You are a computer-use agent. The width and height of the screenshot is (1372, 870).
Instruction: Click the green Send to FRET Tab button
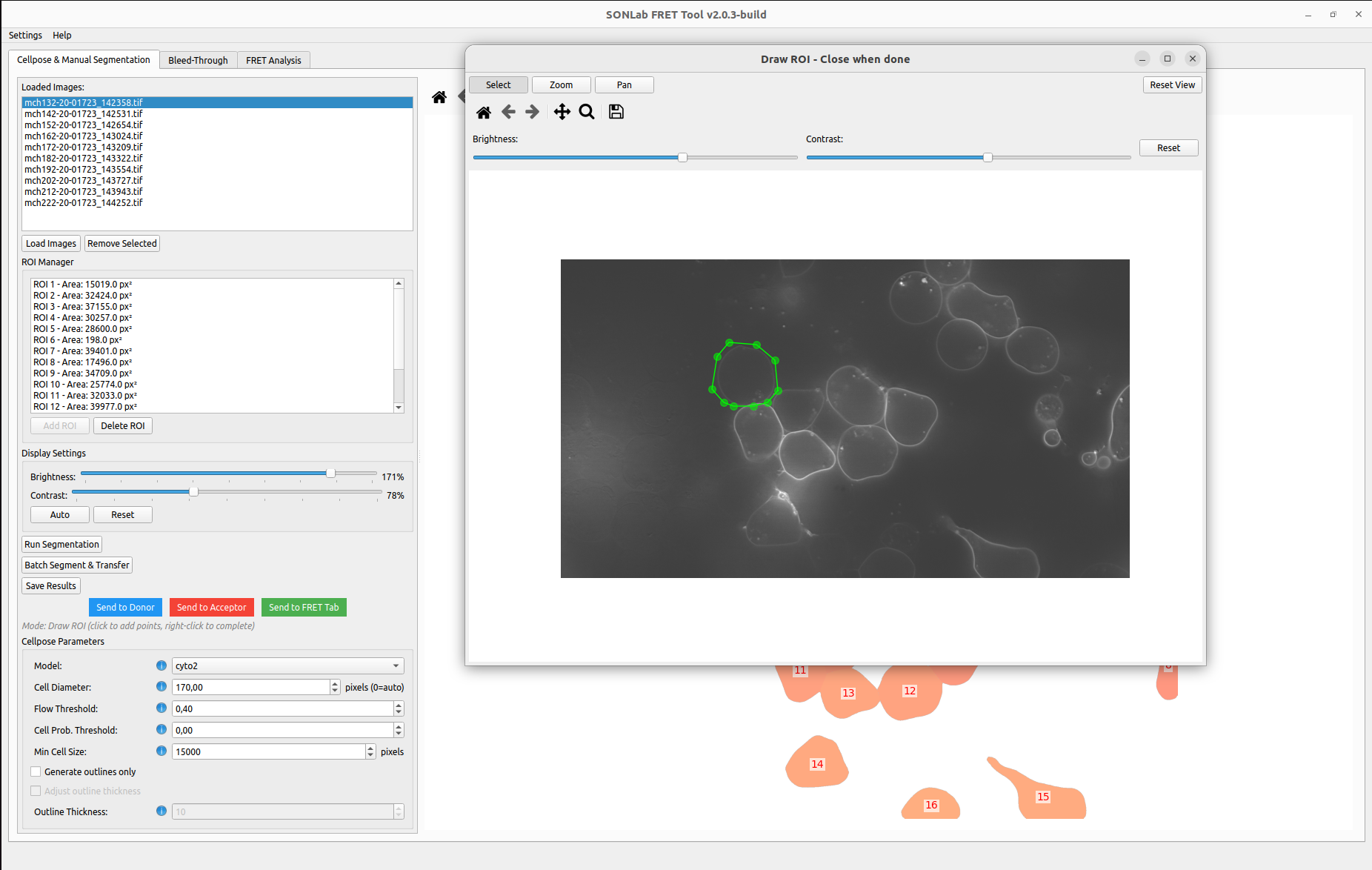[x=304, y=608]
